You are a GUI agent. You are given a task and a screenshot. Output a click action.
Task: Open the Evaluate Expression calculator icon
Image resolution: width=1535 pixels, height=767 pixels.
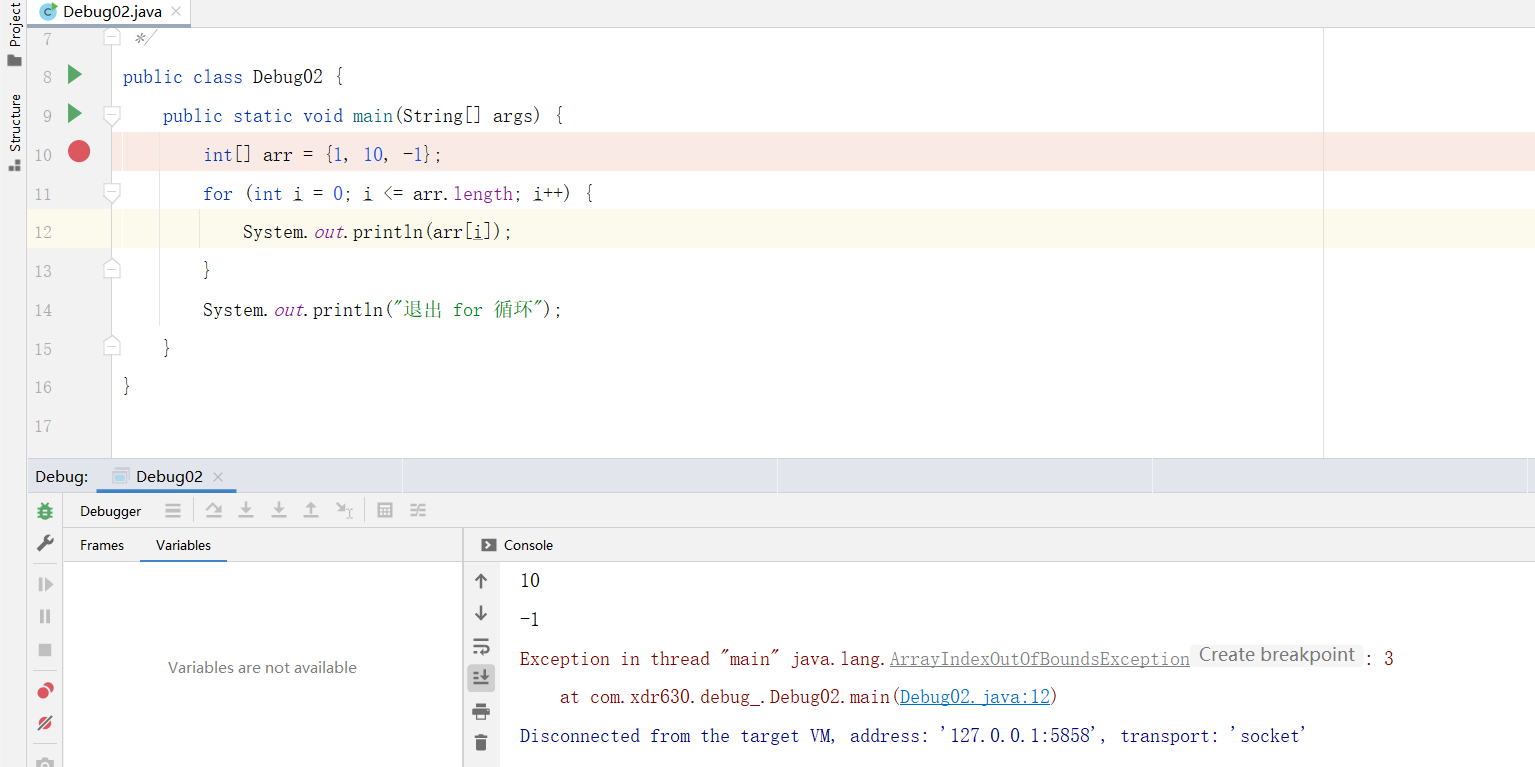tap(385, 511)
